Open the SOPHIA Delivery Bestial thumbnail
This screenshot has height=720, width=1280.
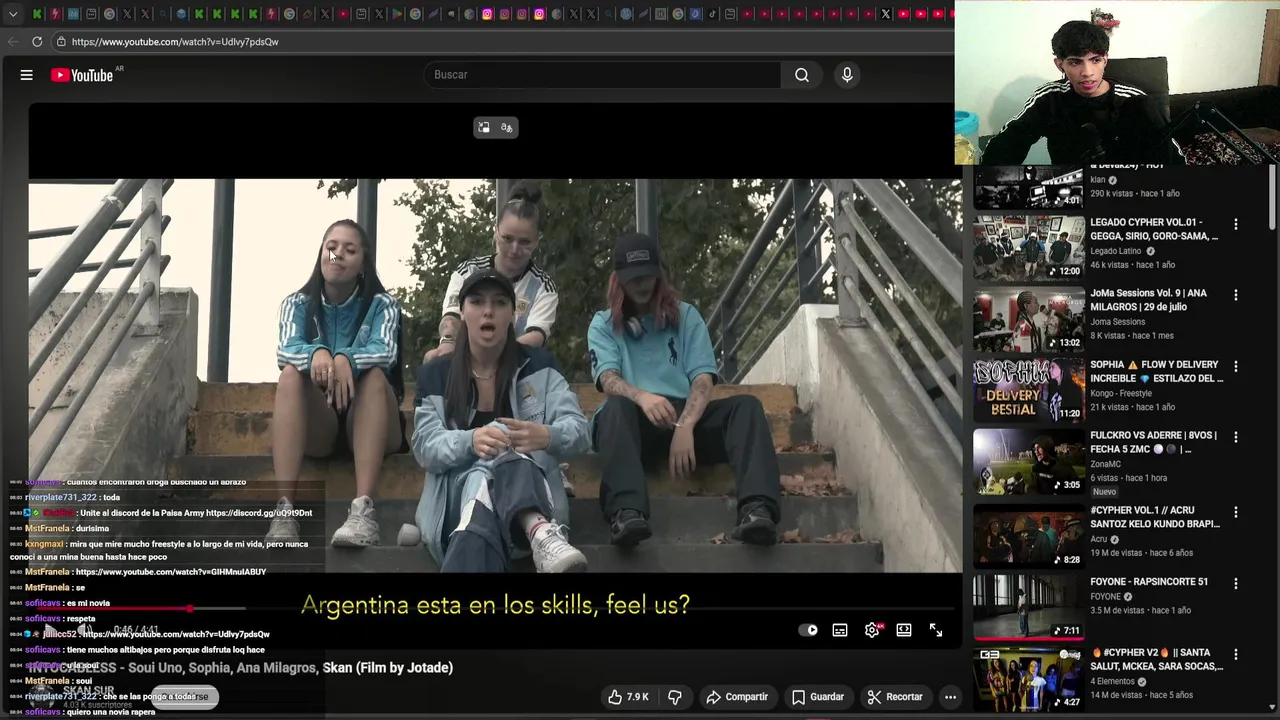(1029, 389)
